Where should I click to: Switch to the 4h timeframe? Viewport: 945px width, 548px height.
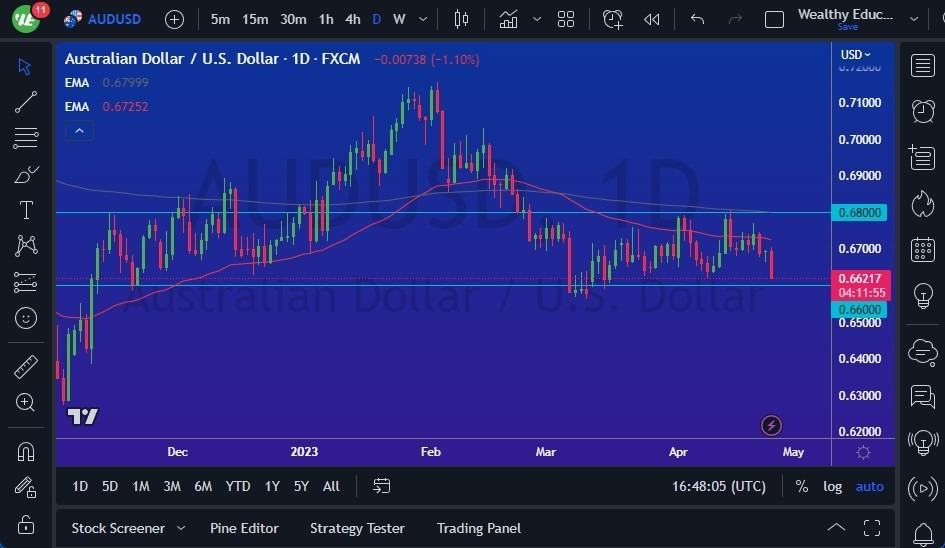tap(353, 19)
